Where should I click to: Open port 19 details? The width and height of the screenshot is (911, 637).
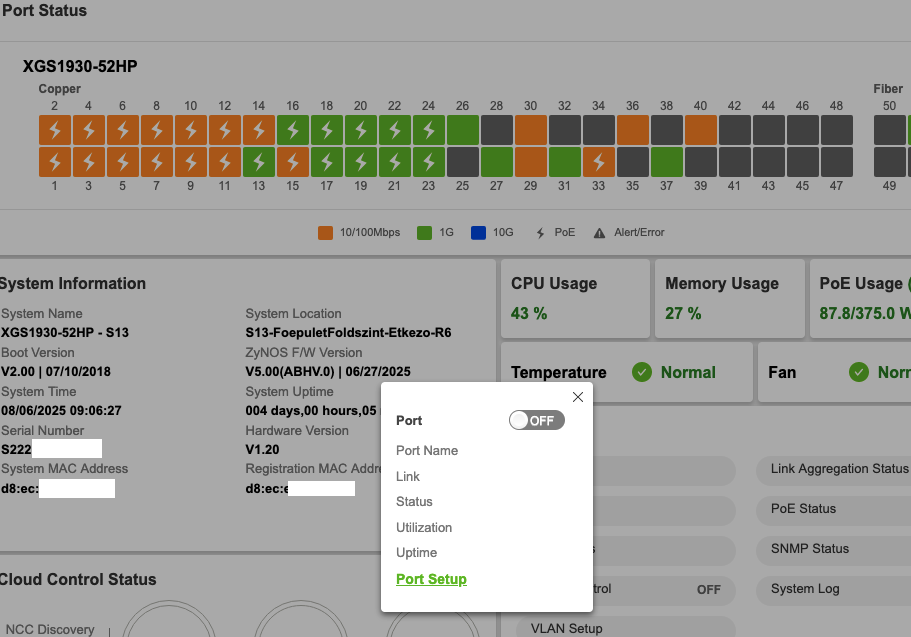click(361, 162)
